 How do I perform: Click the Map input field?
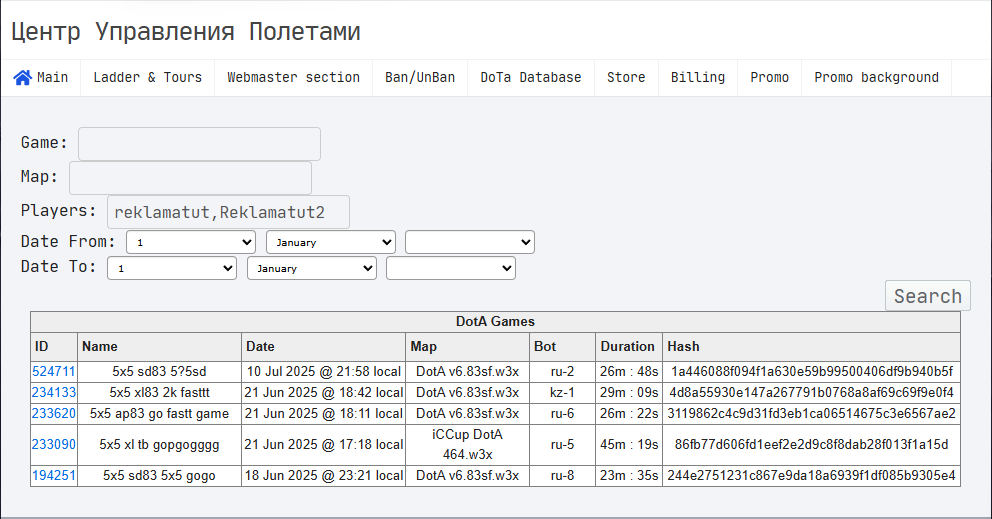[x=190, y=178]
